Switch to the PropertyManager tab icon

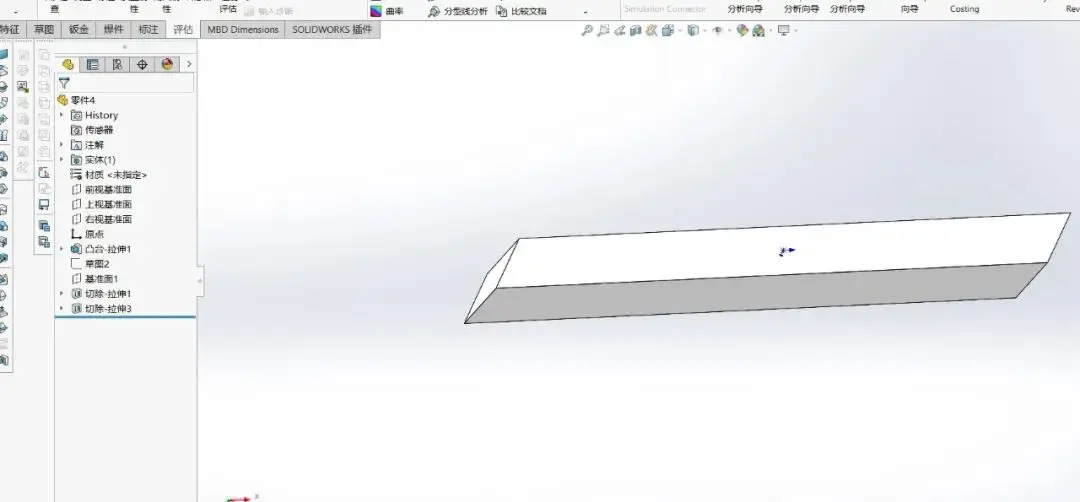(92, 64)
